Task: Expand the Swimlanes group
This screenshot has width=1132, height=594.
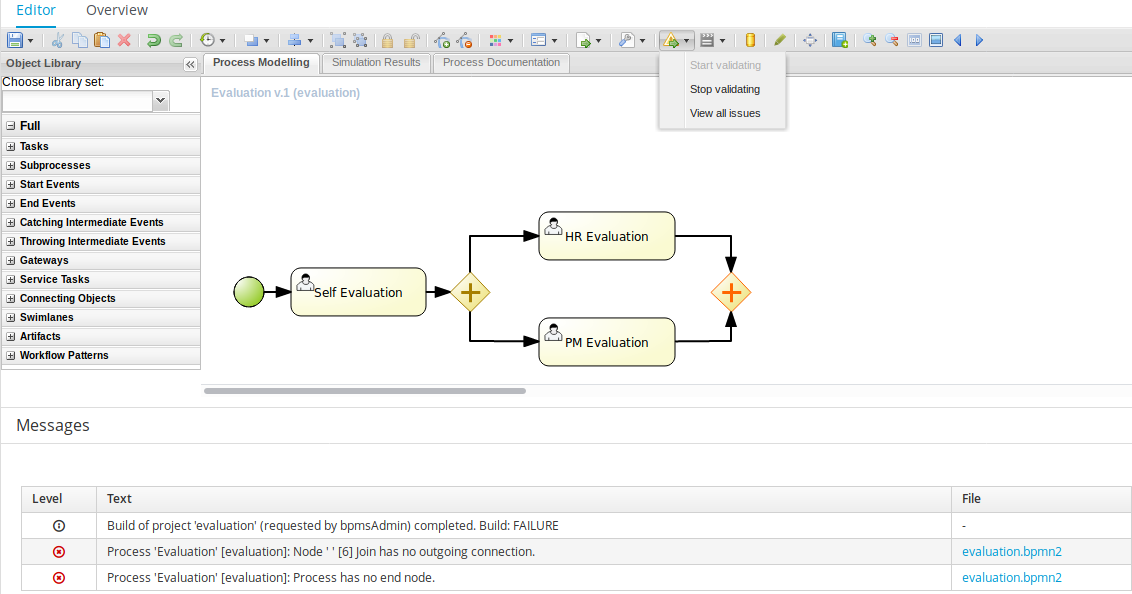Action: [11, 318]
